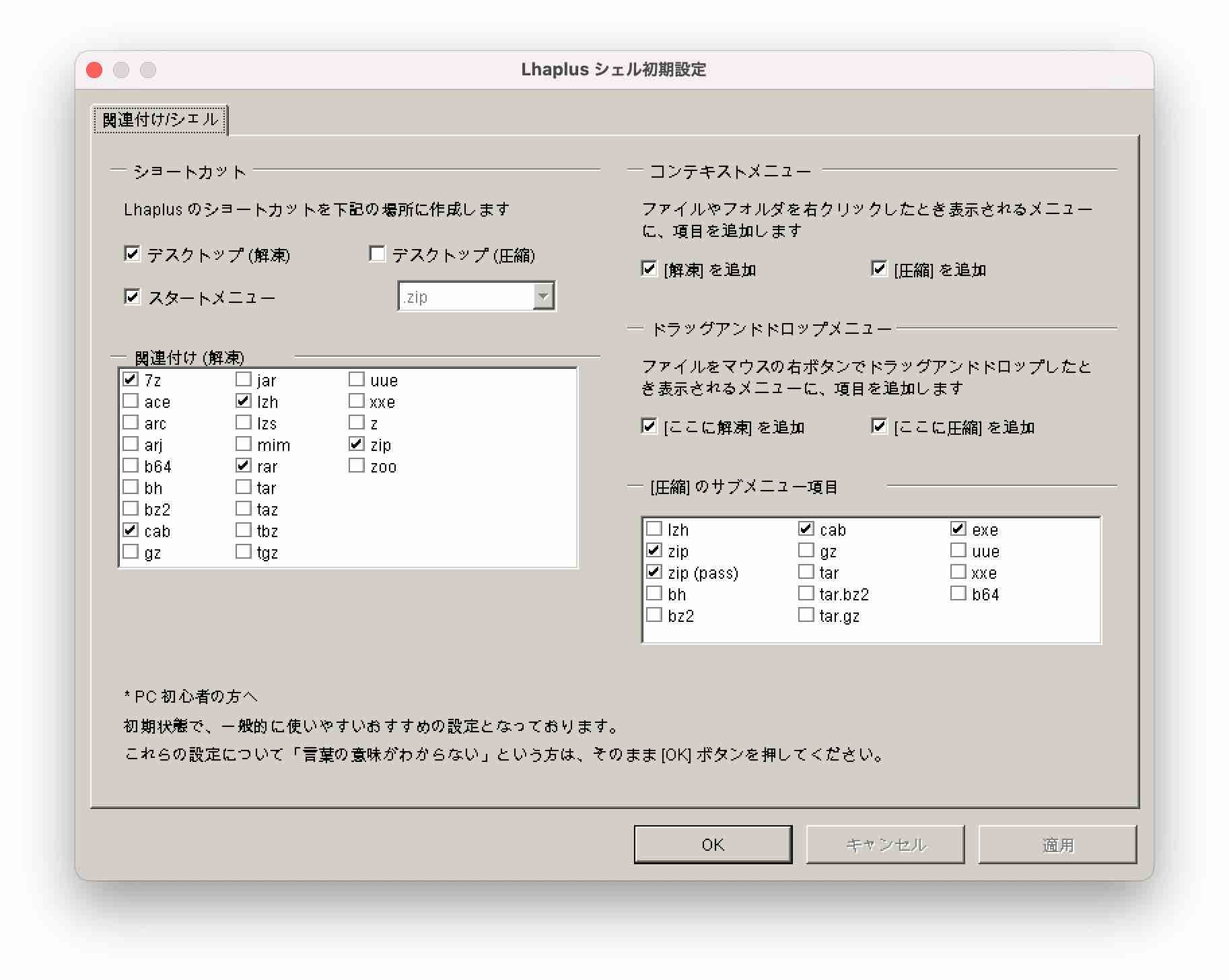Check lzs in association list
Image resolution: width=1229 pixels, height=980 pixels.
pyautogui.click(x=244, y=423)
